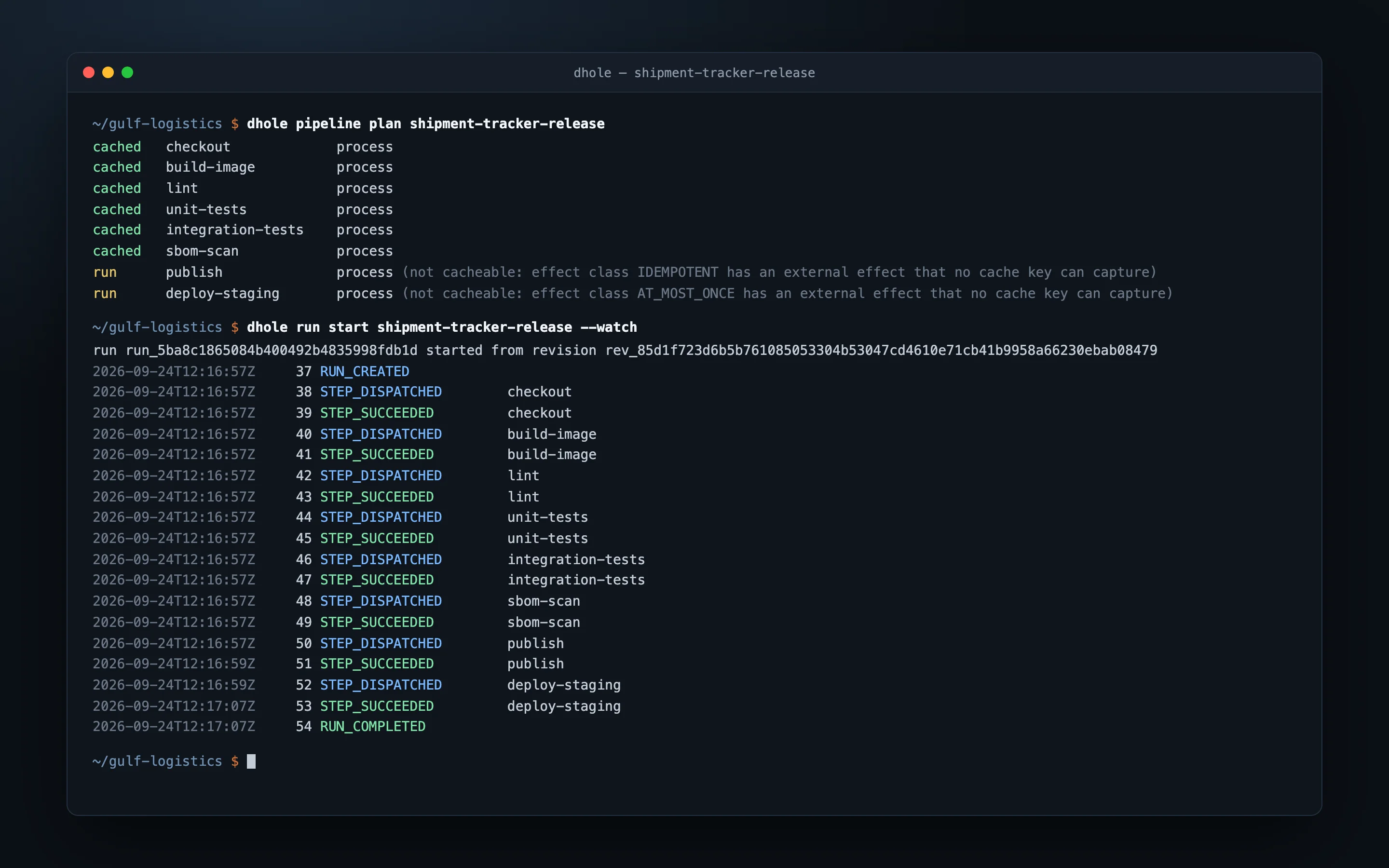Click the yellow minimize window button
This screenshot has height=868, width=1389.
pyautogui.click(x=108, y=72)
